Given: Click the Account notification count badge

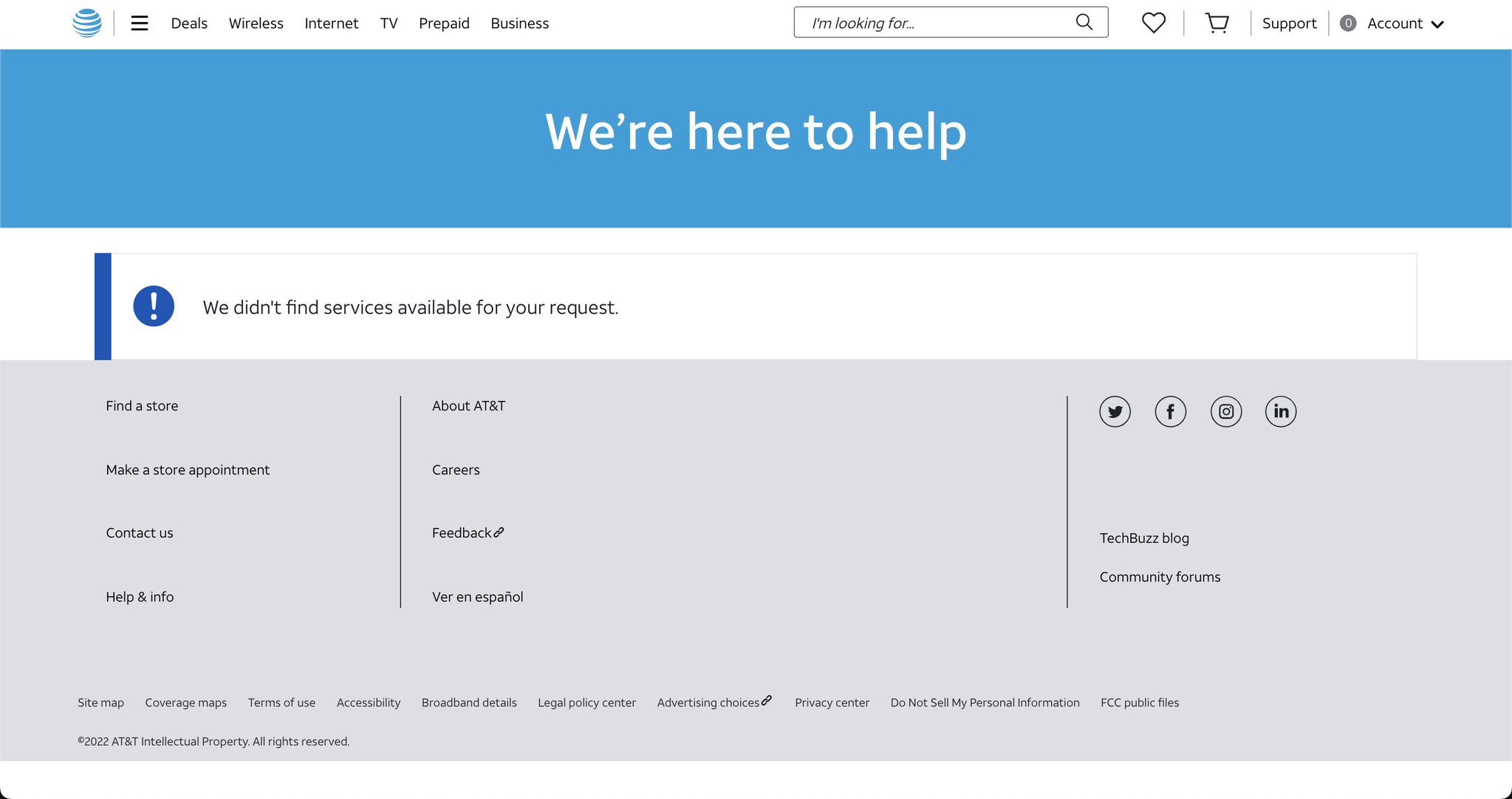Looking at the screenshot, I should pos(1348,23).
